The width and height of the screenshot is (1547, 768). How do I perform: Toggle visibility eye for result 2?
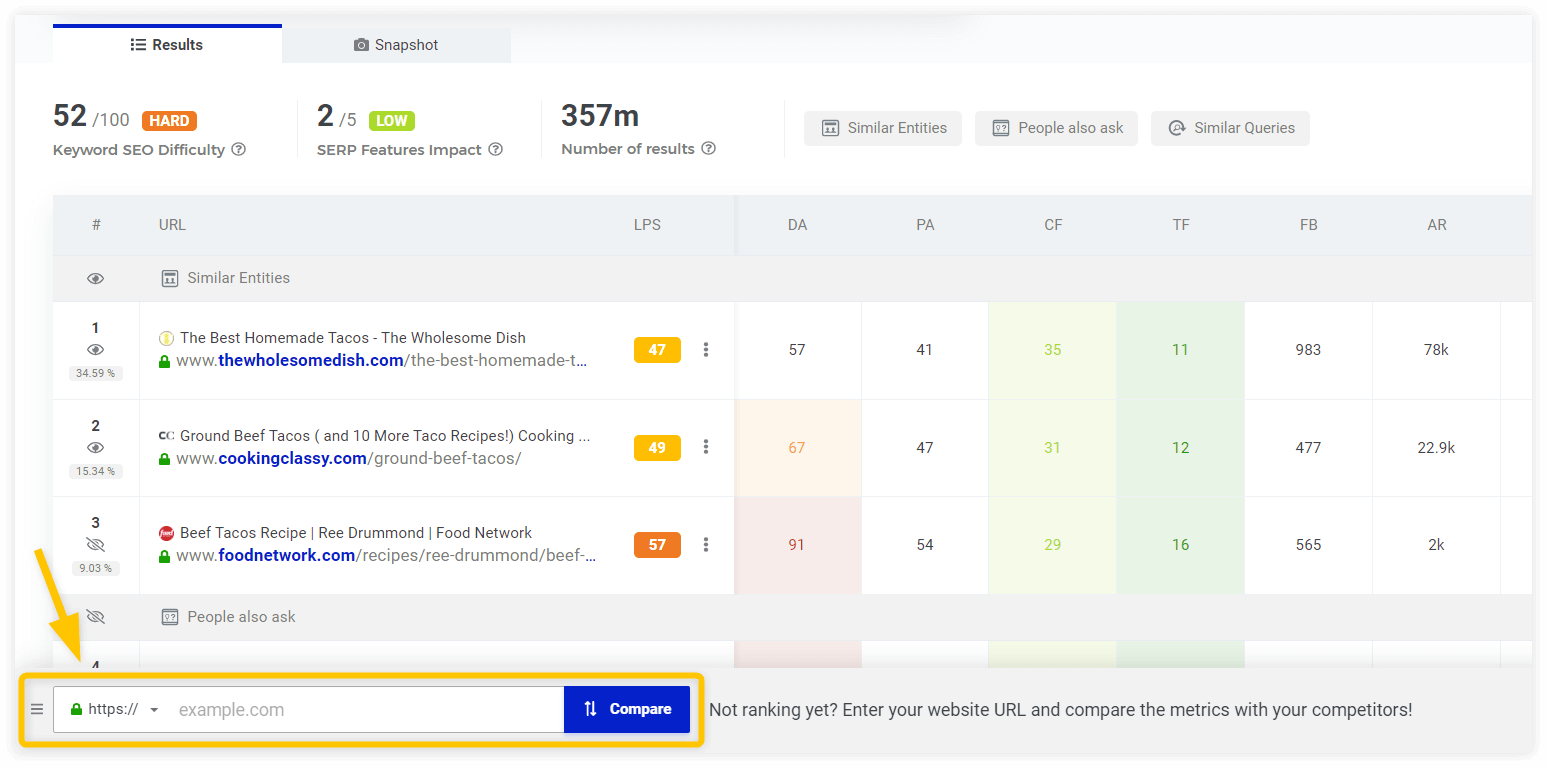pyautogui.click(x=95, y=448)
